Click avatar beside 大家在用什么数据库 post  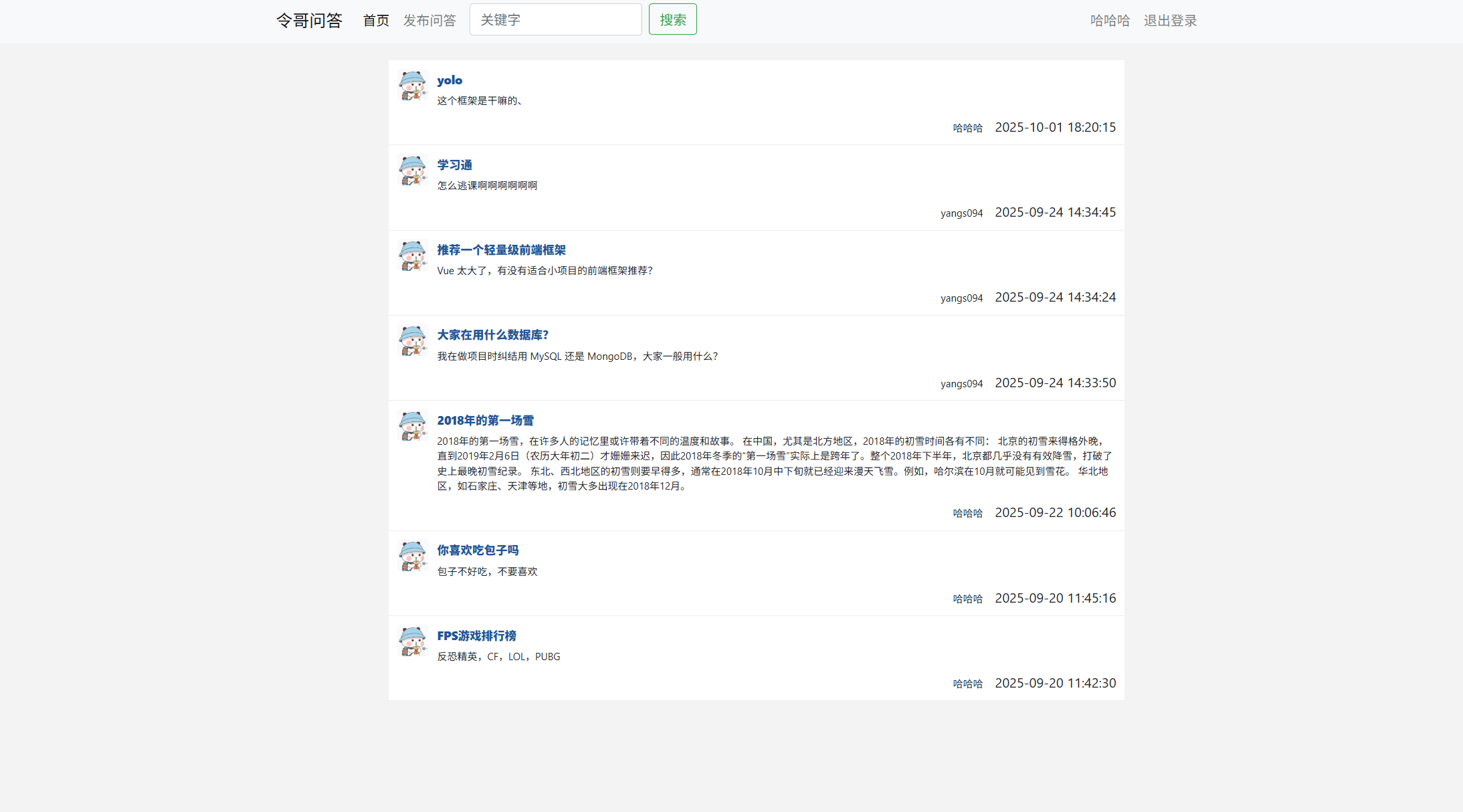(412, 340)
